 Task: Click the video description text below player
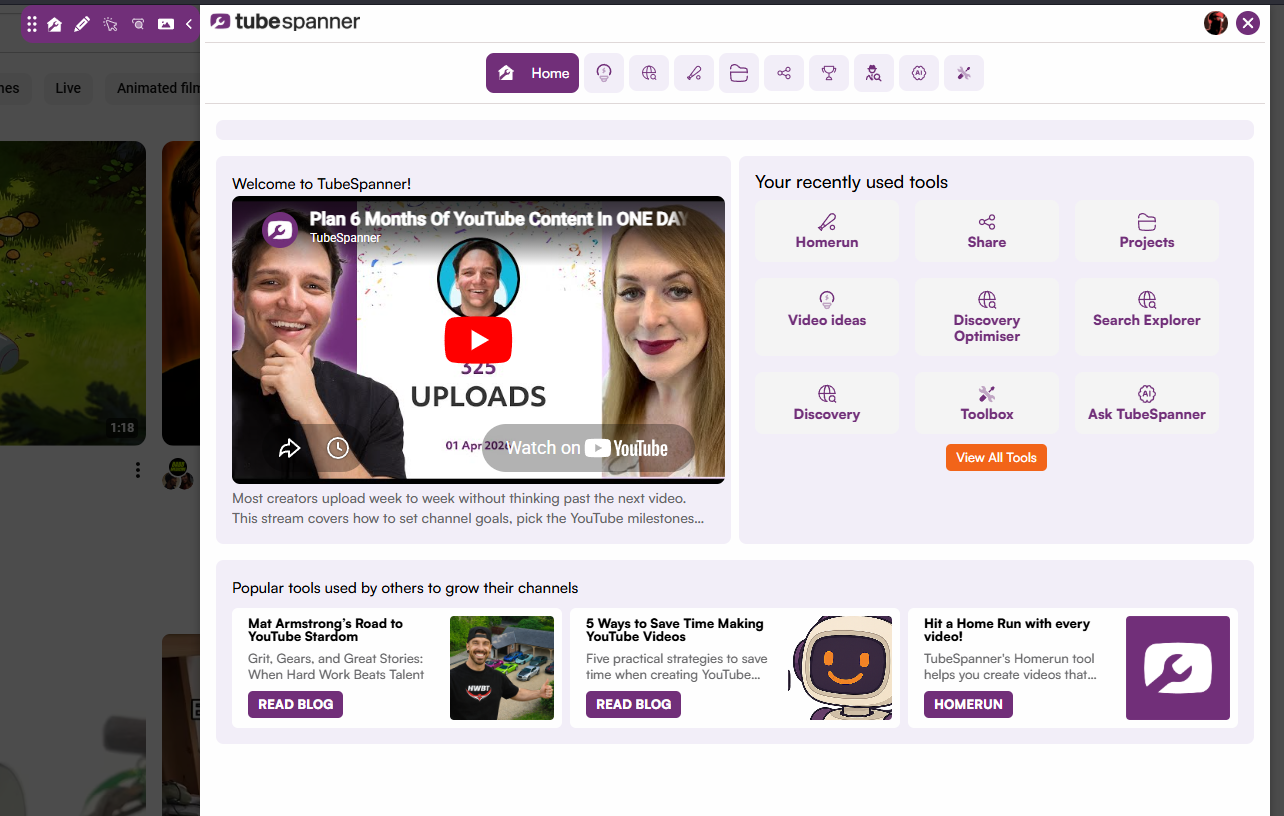tap(468, 508)
